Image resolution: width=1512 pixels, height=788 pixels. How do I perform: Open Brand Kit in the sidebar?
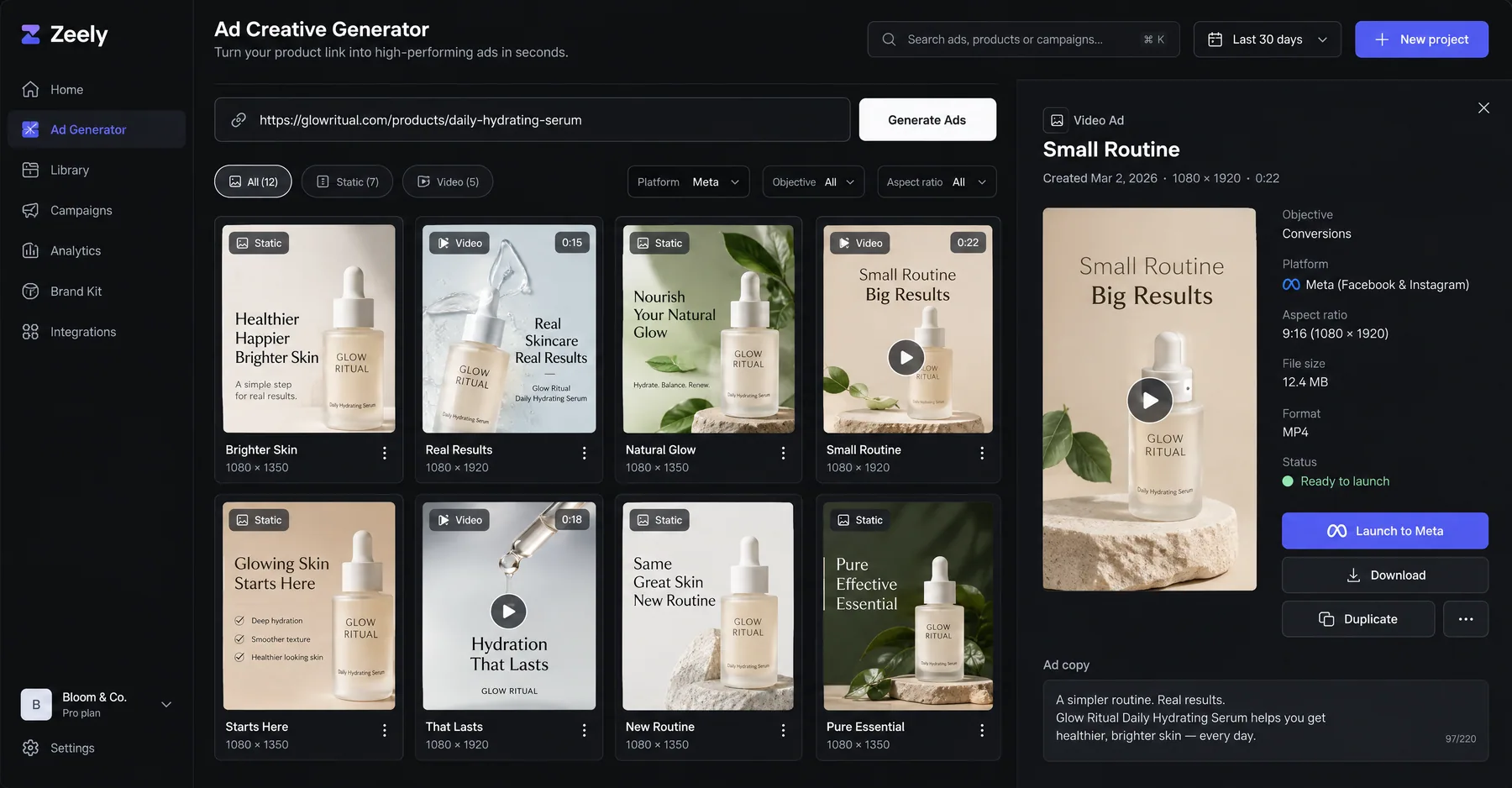(97, 291)
